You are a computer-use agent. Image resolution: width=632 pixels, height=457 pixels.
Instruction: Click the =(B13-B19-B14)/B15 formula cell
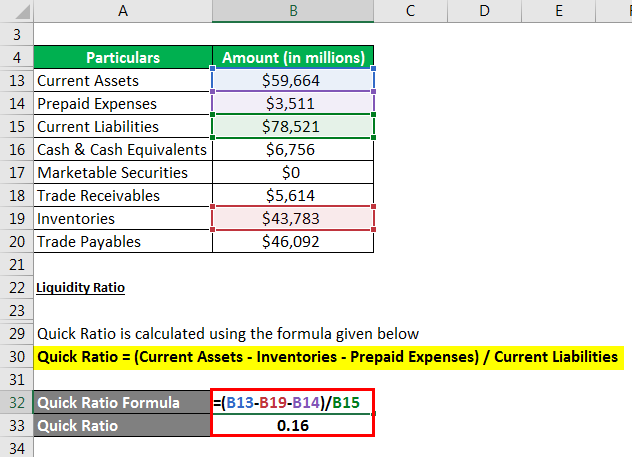(292, 402)
